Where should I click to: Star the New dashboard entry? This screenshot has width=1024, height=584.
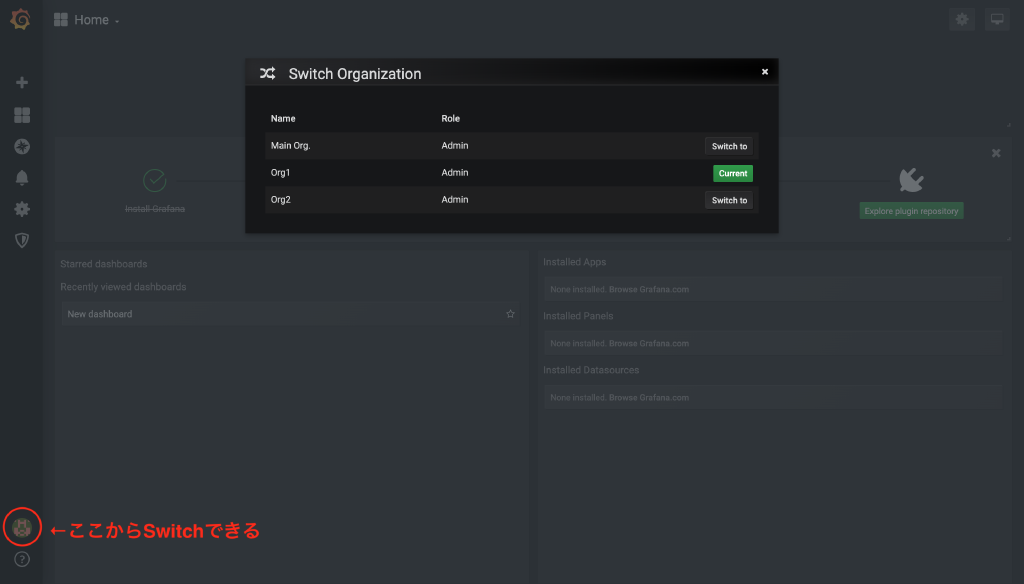510,314
